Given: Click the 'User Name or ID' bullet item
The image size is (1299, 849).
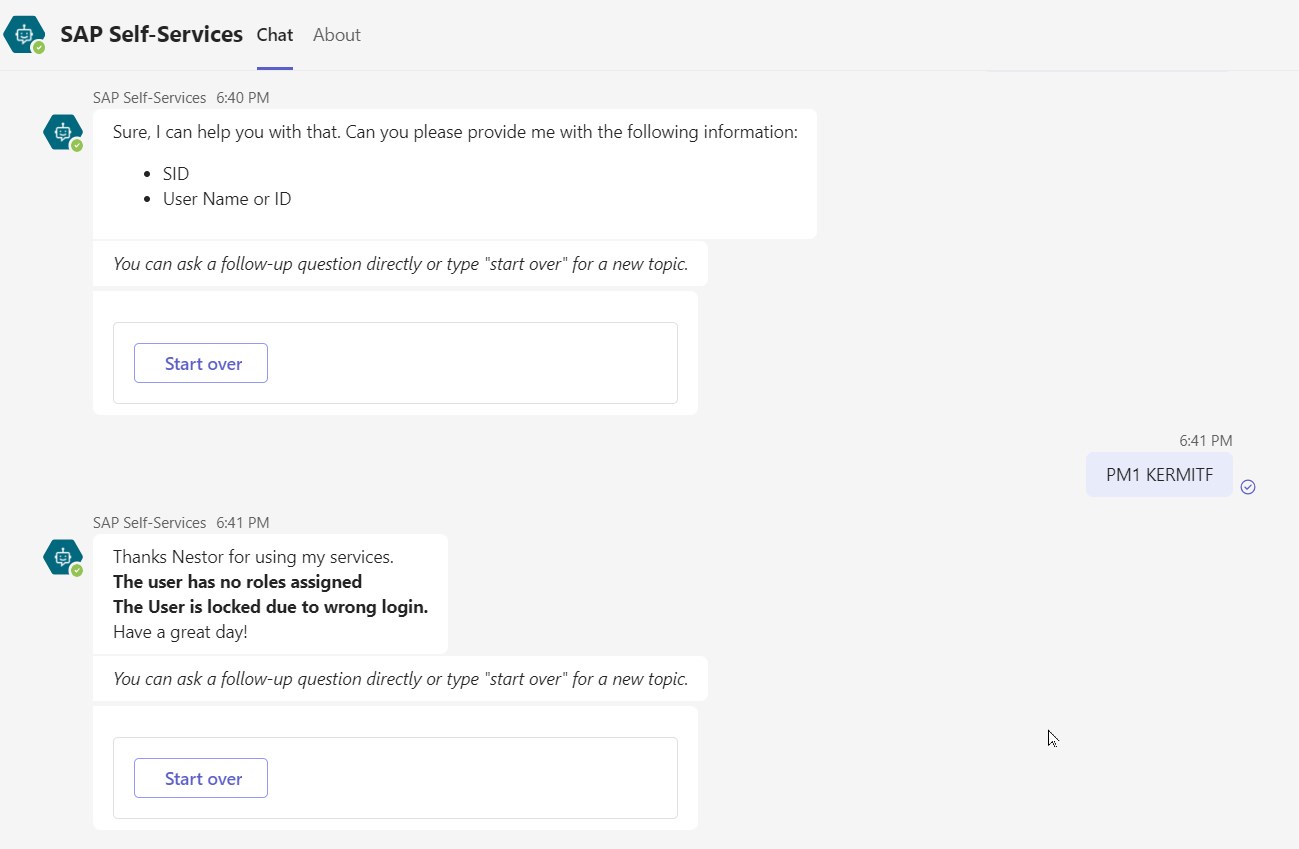Looking at the screenshot, I should coord(227,199).
